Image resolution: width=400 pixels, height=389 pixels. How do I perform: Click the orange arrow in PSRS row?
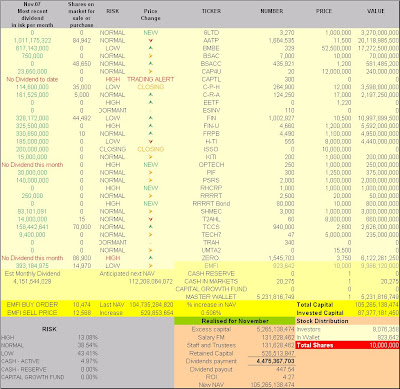[151, 180]
